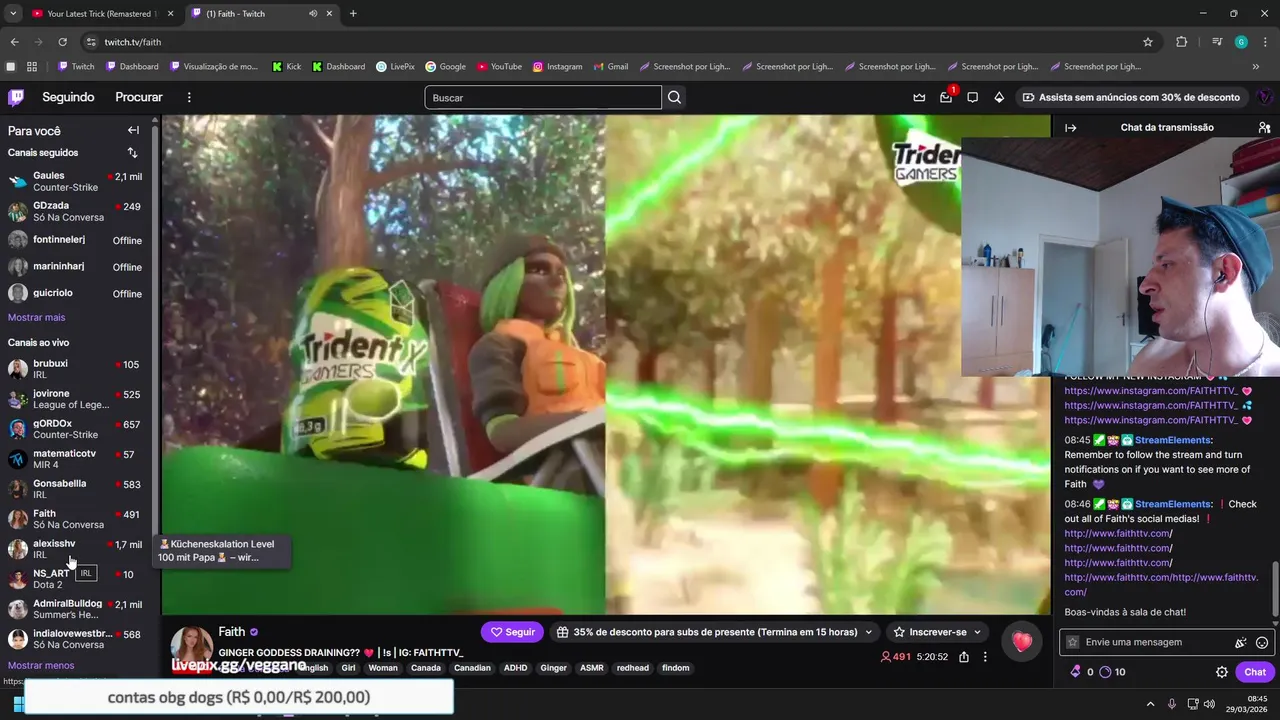Image resolution: width=1280 pixels, height=720 pixels.
Task: Open the Procurar navigation item
Action: coord(139,97)
